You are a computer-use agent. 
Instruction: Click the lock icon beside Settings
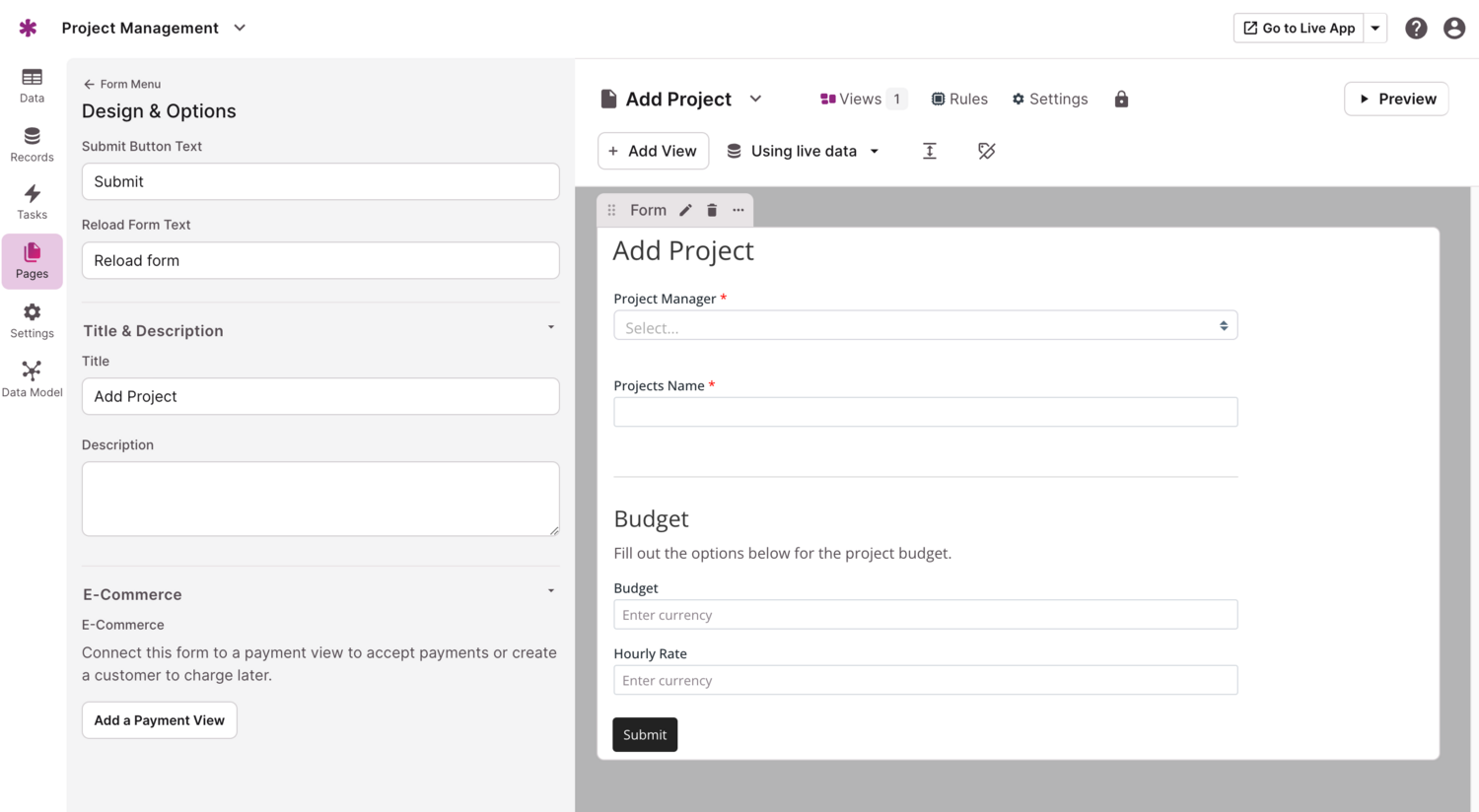point(1121,100)
